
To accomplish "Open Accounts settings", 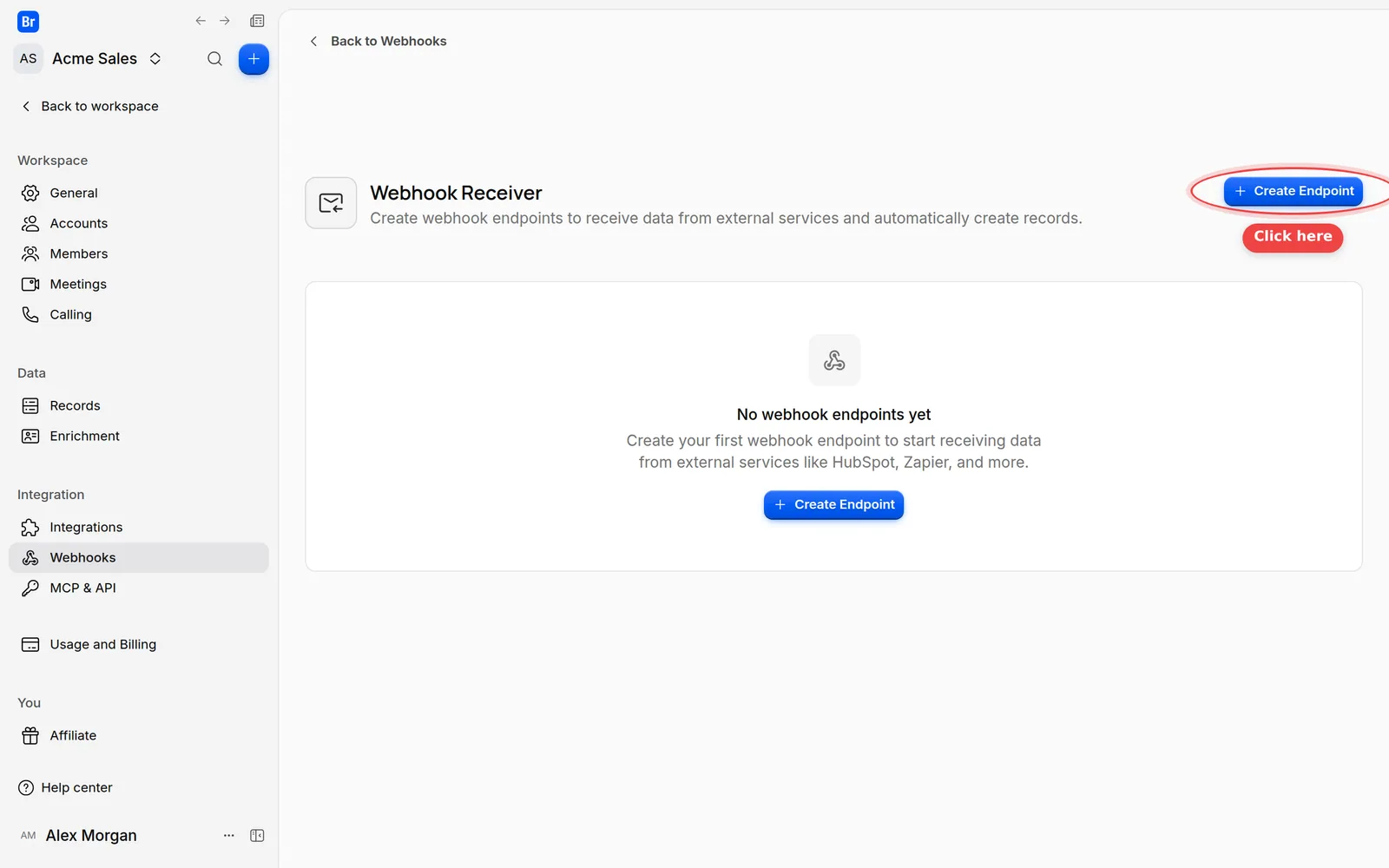I will (139, 223).
